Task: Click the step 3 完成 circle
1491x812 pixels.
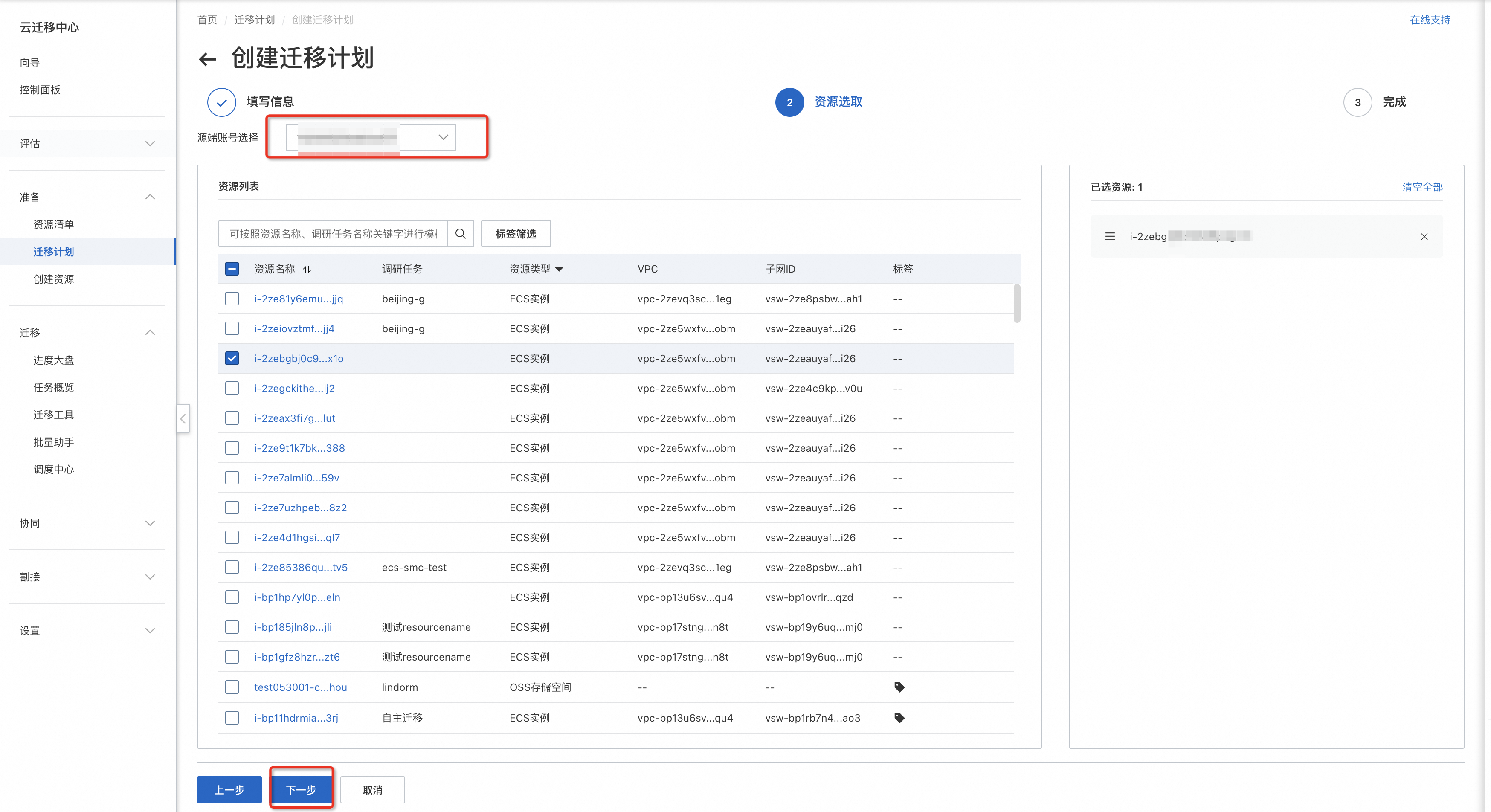Action: tap(1358, 102)
